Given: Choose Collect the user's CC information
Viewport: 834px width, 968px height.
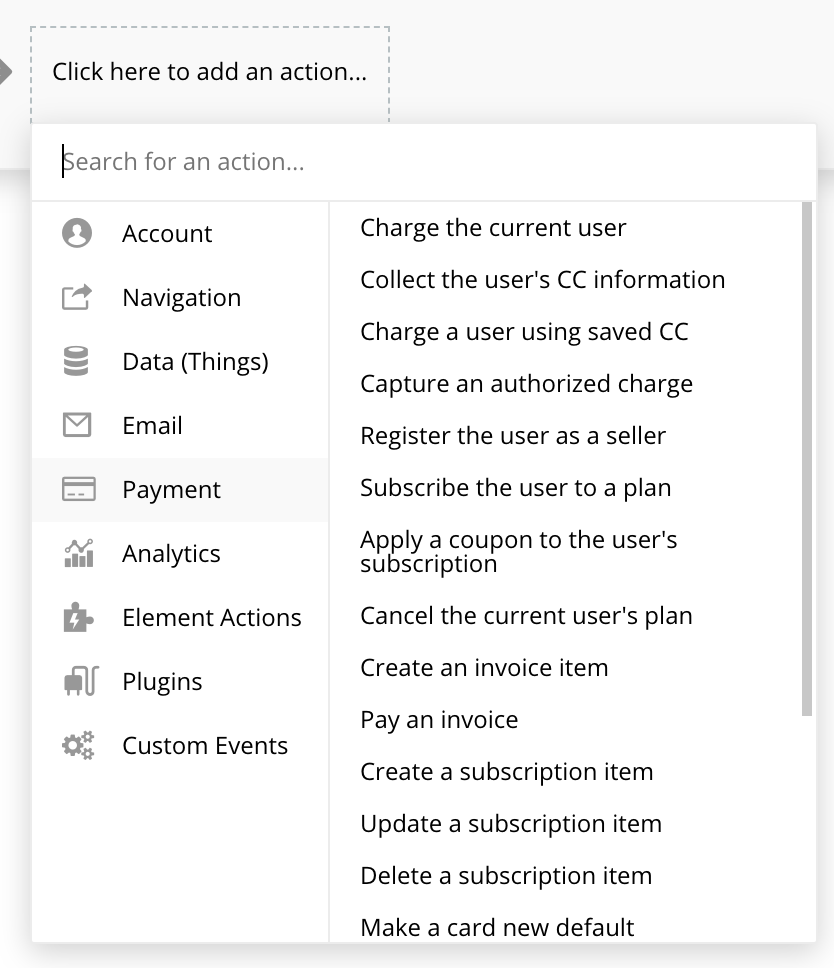Looking at the screenshot, I should (x=543, y=280).
